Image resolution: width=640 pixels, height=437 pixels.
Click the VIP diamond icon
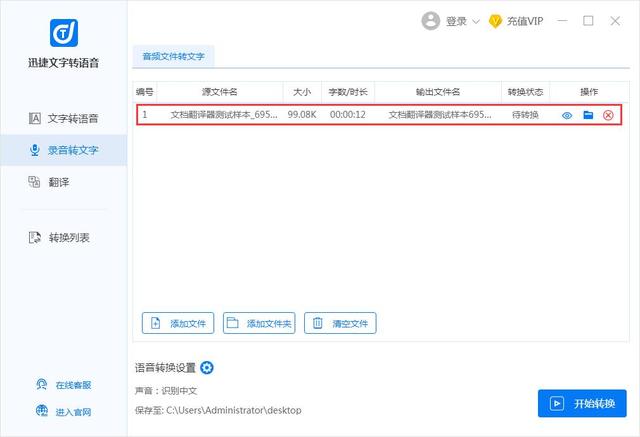click(495, 21)
